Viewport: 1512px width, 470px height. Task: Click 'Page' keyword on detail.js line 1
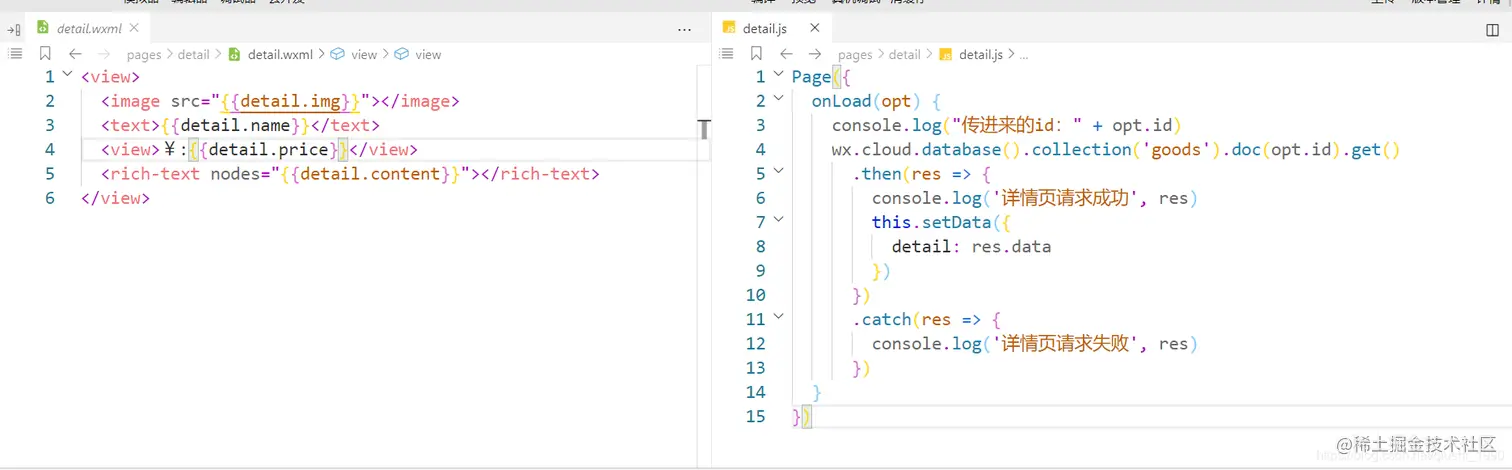pyautogui.click(x=811, y=77)
